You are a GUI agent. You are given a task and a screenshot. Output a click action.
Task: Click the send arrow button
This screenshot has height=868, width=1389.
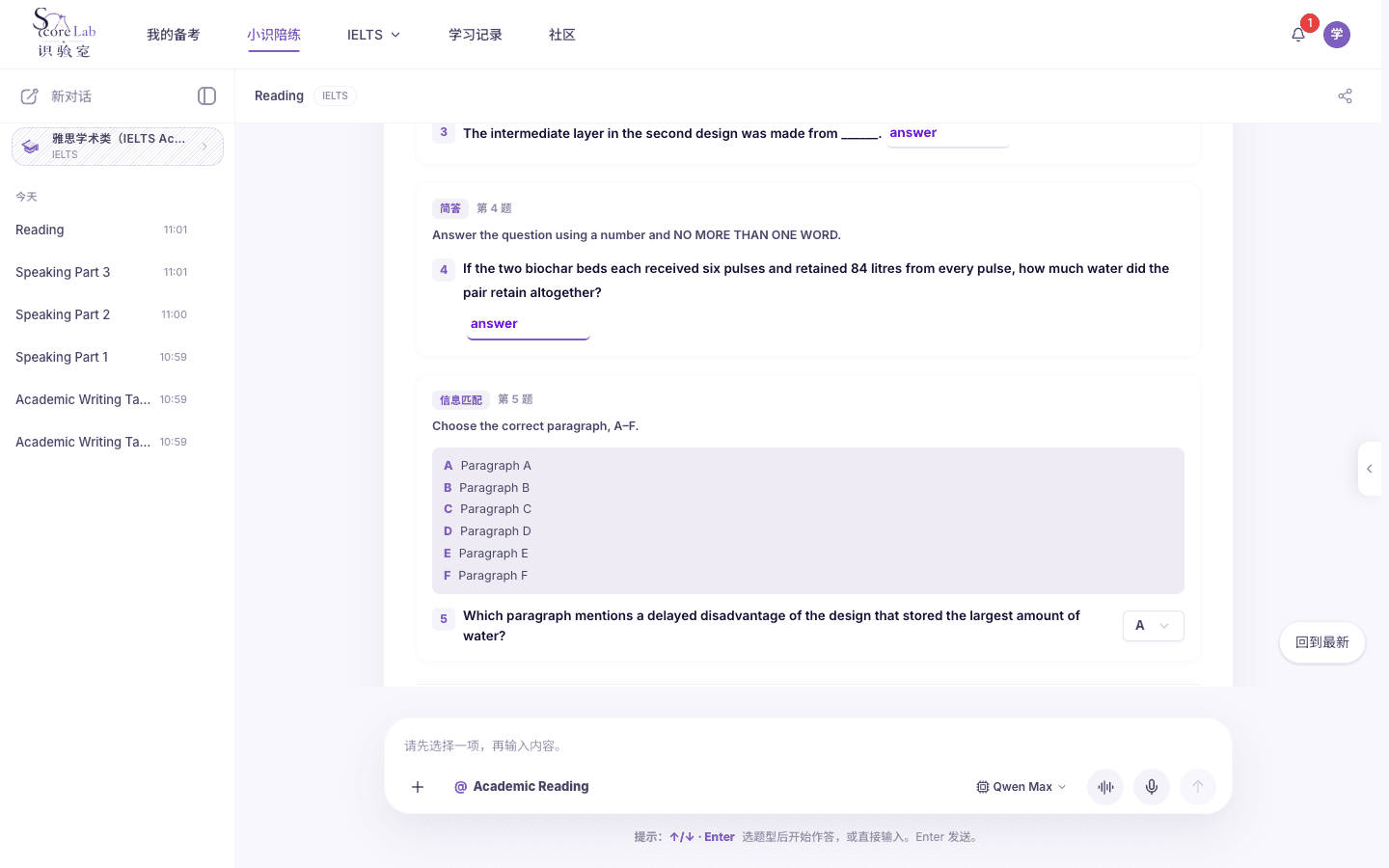1198,787
